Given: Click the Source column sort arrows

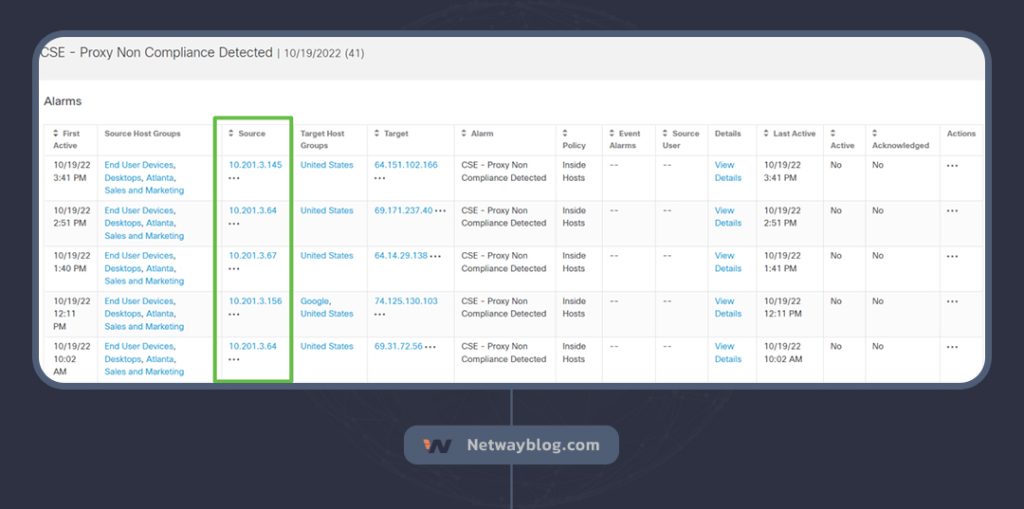Looking at the screenshot, I should 231,133.
